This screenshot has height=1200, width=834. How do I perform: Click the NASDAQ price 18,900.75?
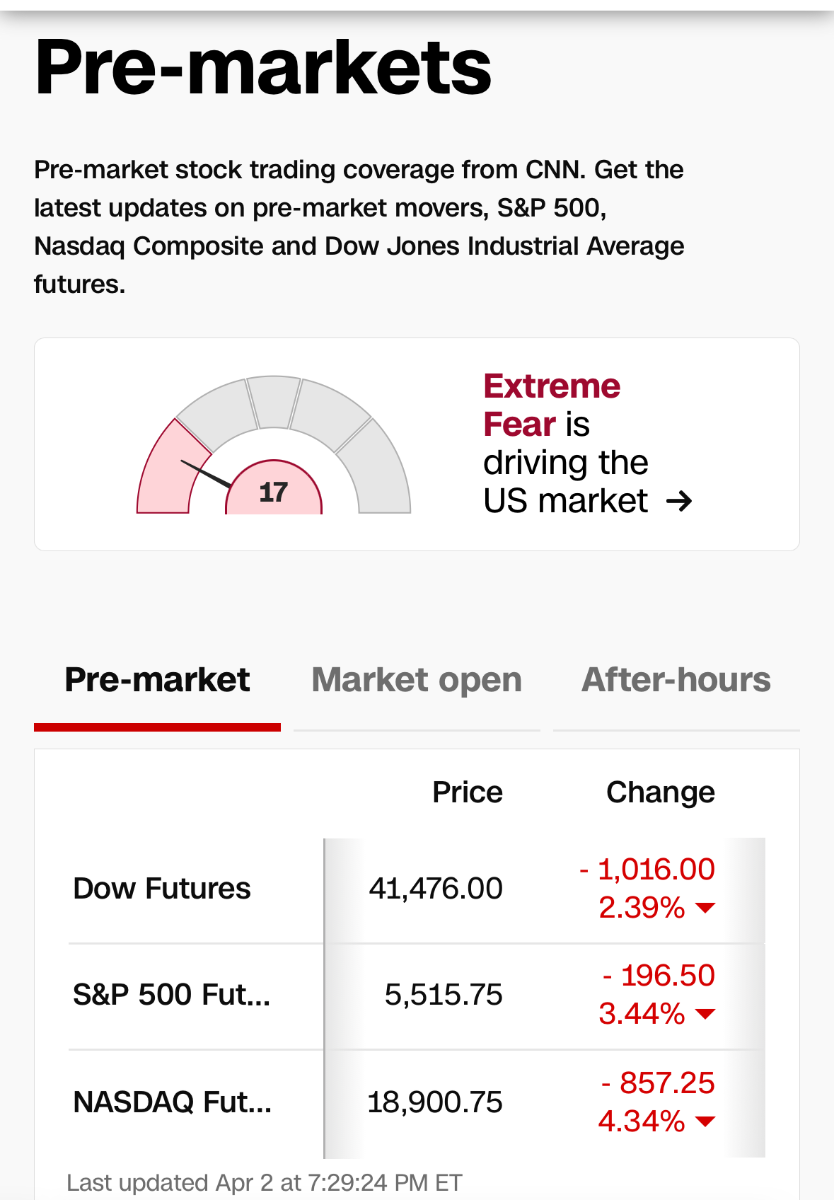point(435,1102)
